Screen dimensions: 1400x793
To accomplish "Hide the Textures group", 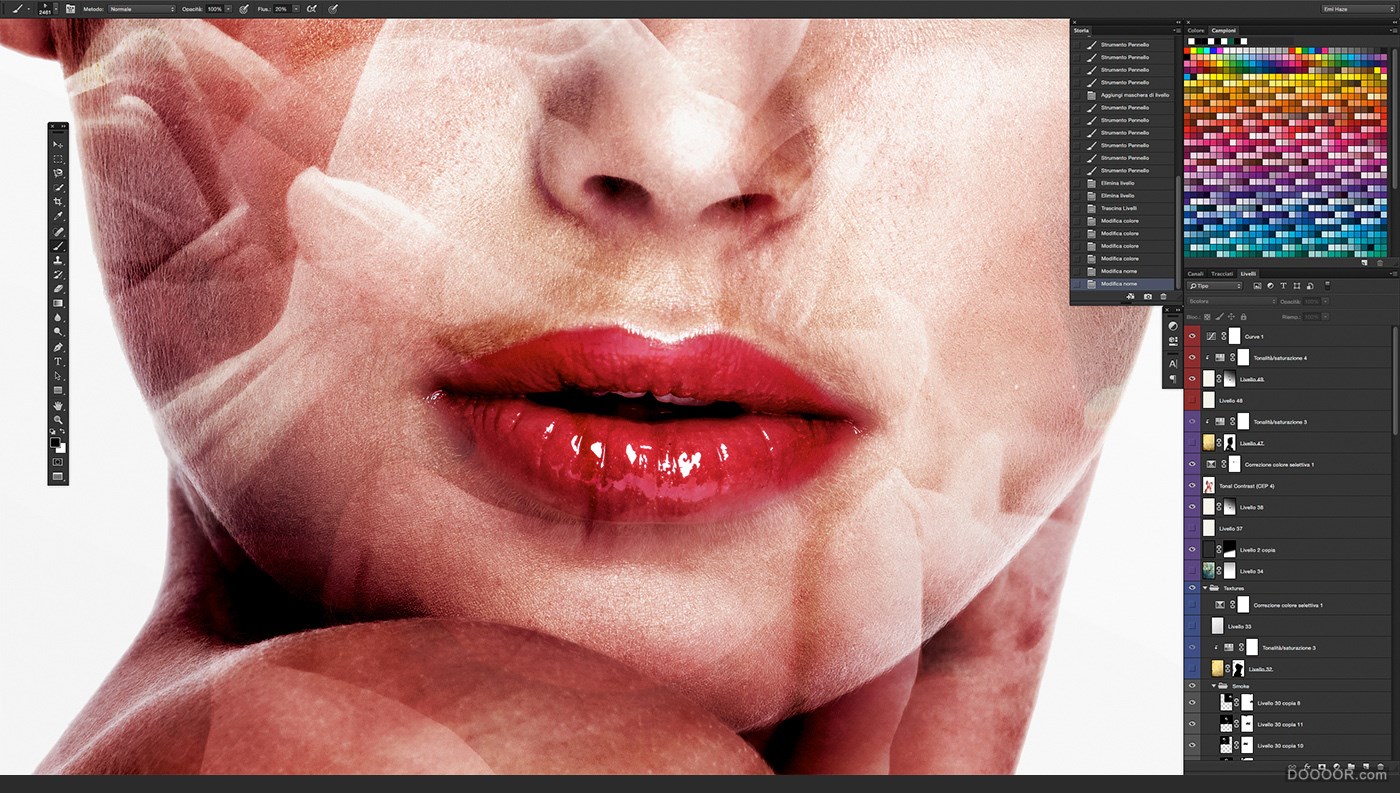I will pos(1191,588).
